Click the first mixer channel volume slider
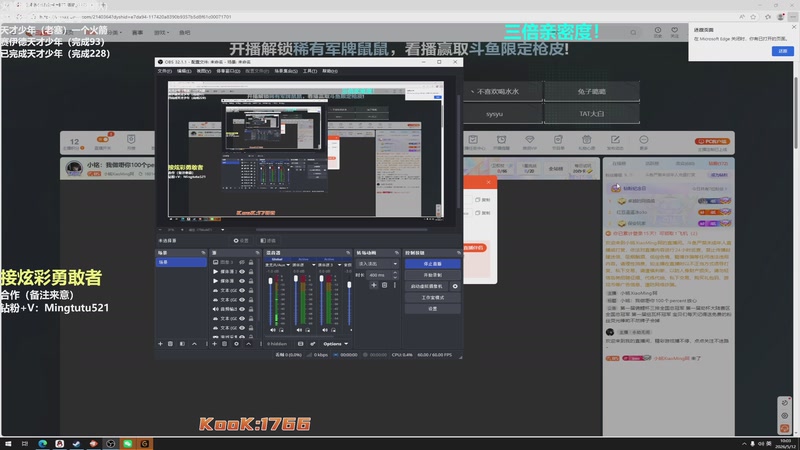Image resolution: width=800 pixels, height=450 pixels. point(270,301)
